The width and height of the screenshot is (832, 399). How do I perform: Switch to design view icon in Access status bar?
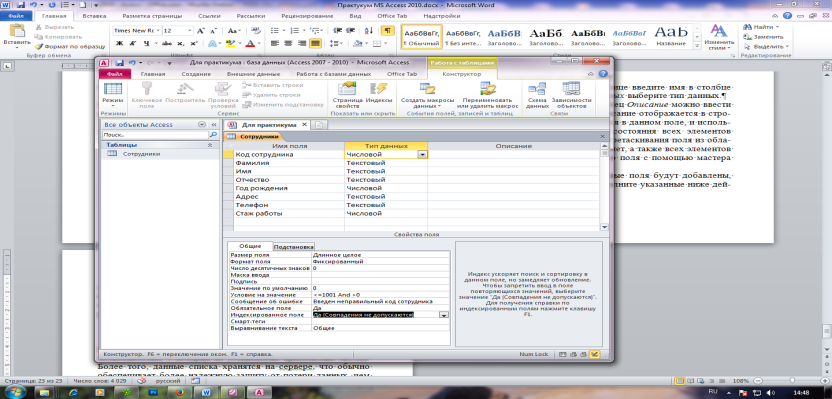pos(594,354)
